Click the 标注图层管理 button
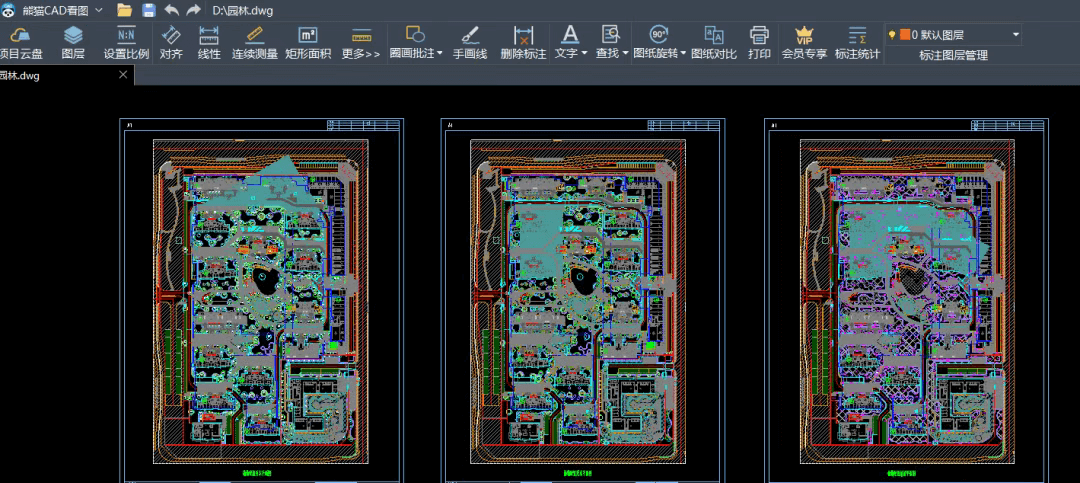Screen dimensions: 1080x483 [x=953, y=55]
